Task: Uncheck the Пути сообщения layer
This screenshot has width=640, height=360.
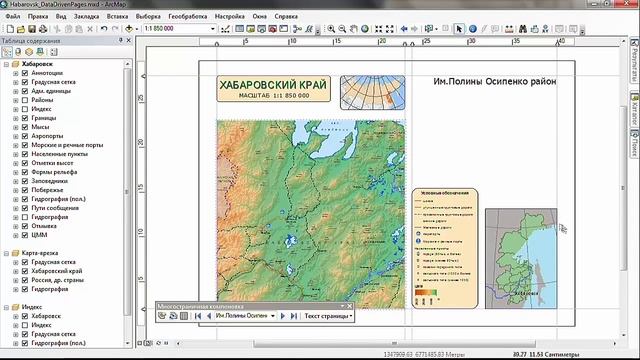Action: 25,208
